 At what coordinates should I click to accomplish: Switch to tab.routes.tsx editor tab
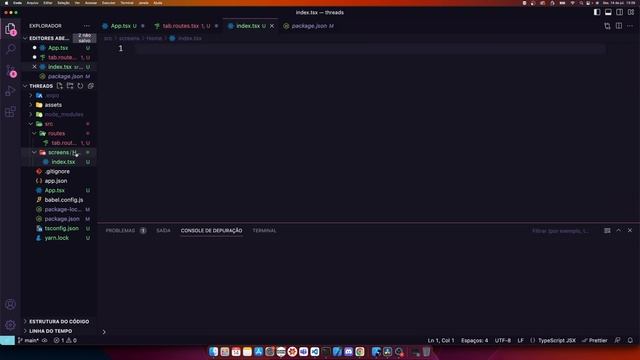[186, 26]
